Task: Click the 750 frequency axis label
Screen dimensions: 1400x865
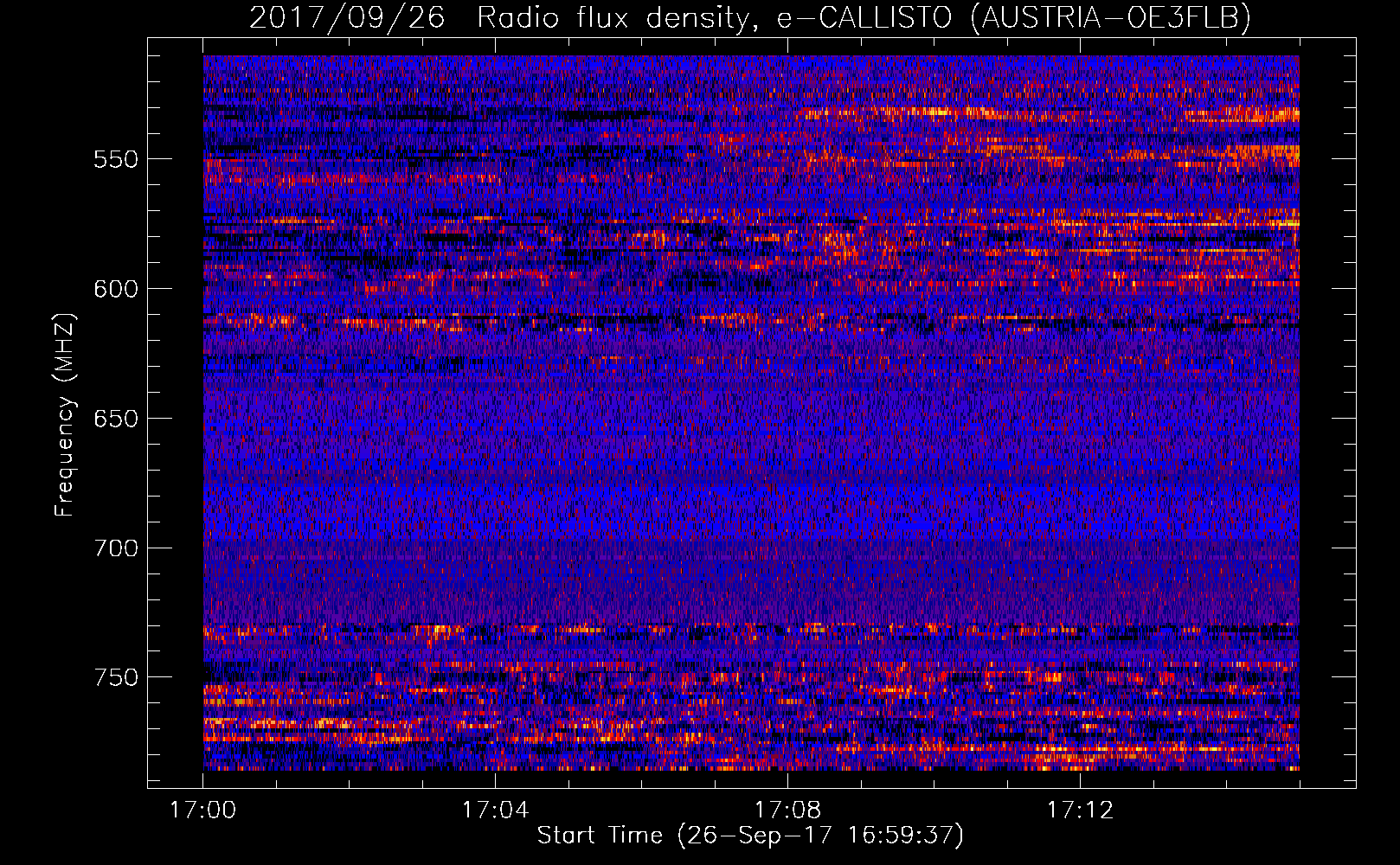Action: 116,678
